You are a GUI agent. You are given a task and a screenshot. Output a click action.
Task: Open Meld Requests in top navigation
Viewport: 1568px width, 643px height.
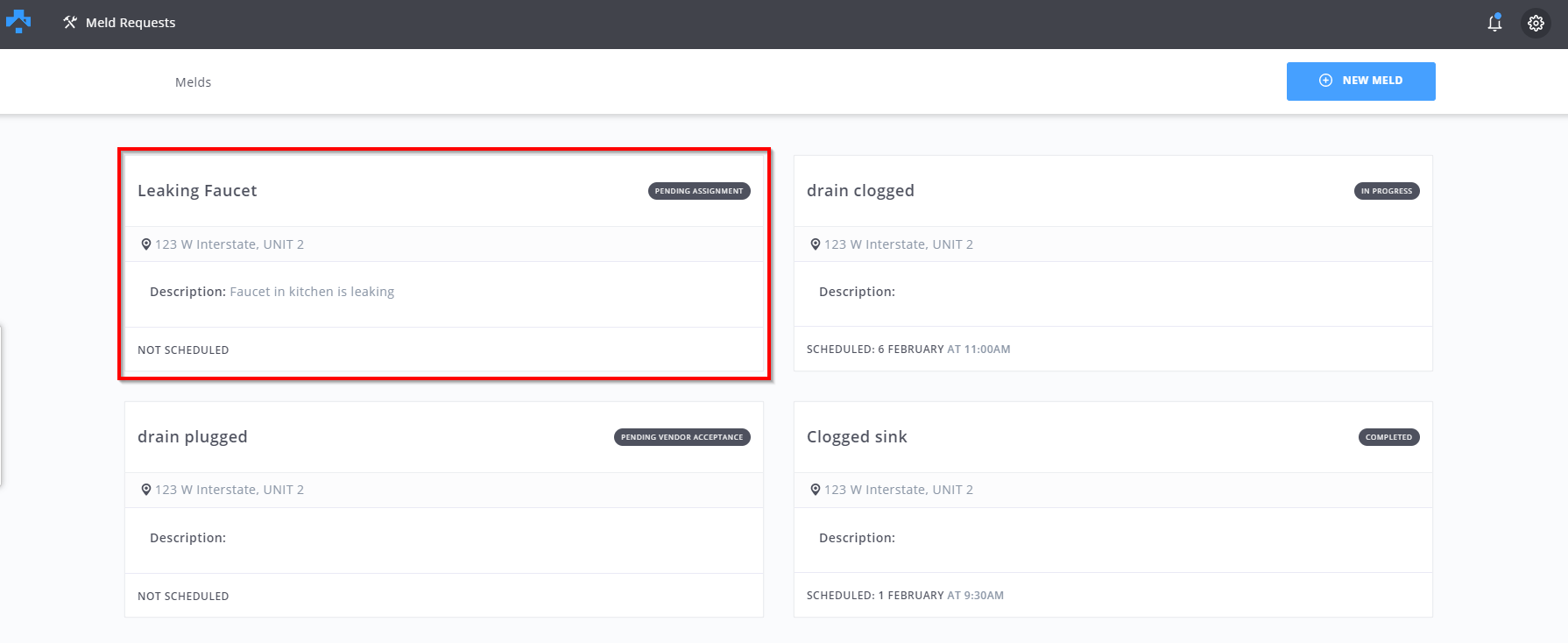tap(130, 23)
